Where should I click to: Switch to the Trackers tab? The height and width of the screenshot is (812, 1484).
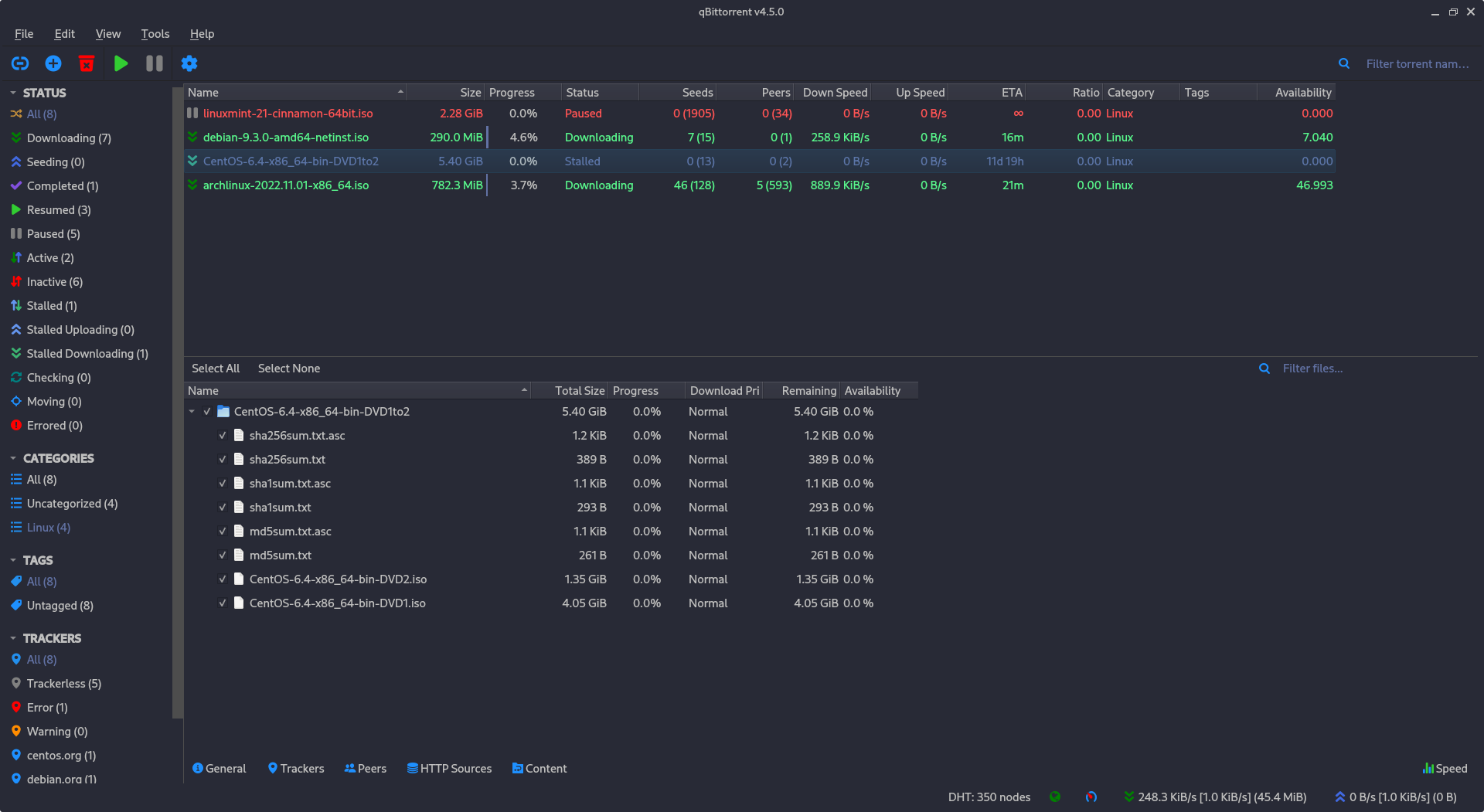click(x=296, y=769)
